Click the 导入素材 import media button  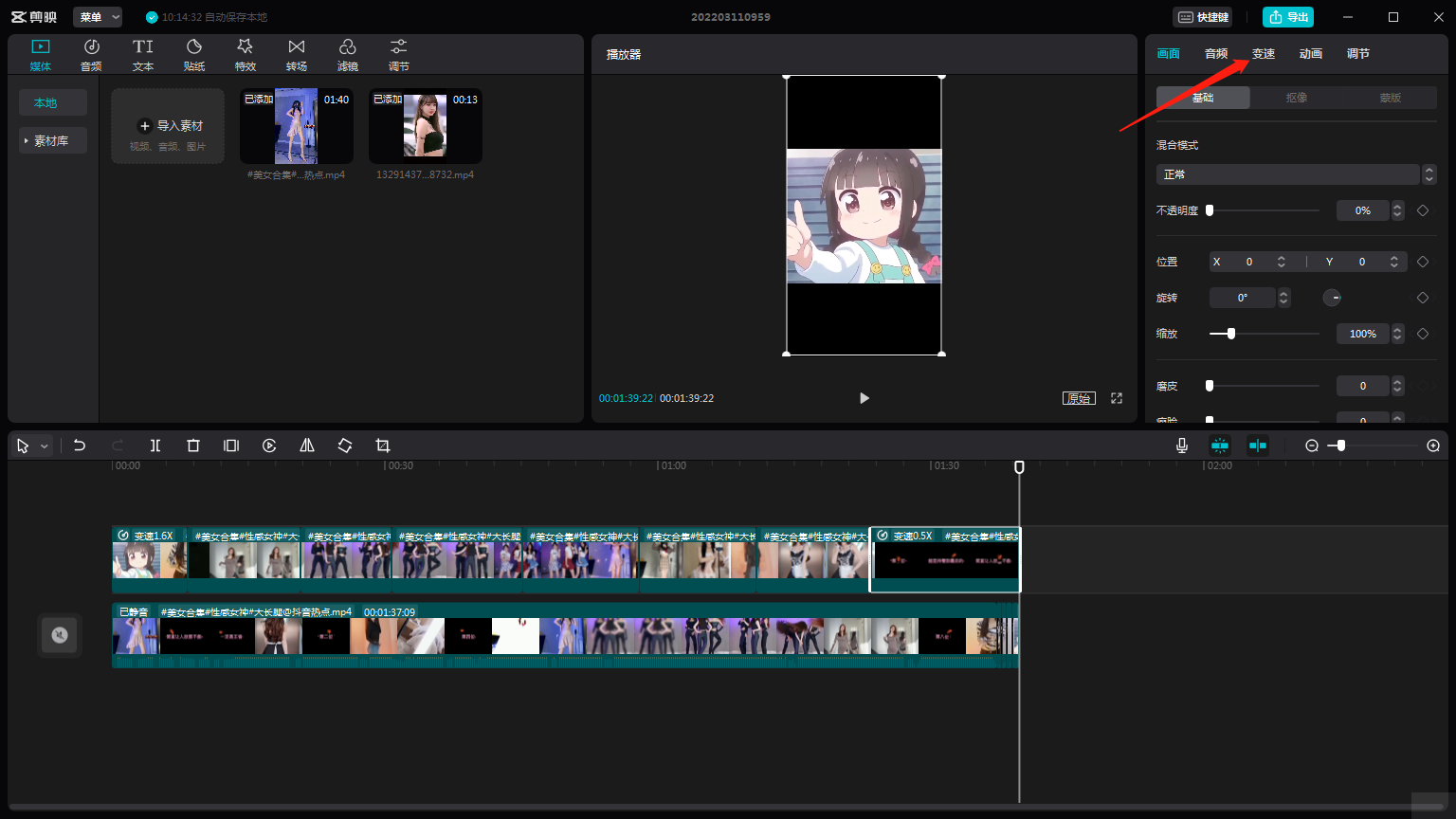click(x=169, y=126)
